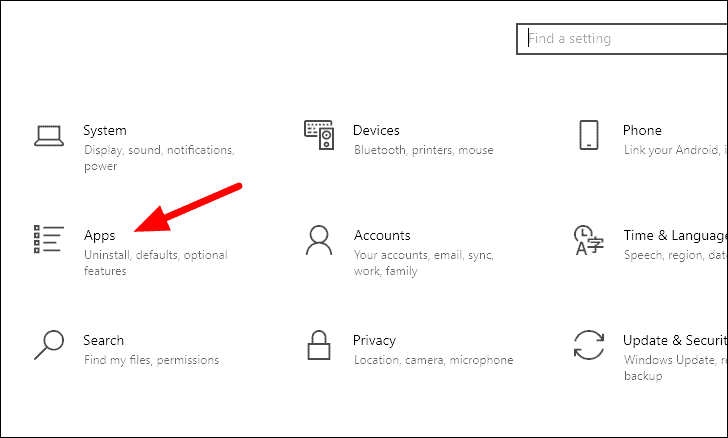Click the Privacy padlock icon
Screen dimensions: 728x438
tap(319, 345)
